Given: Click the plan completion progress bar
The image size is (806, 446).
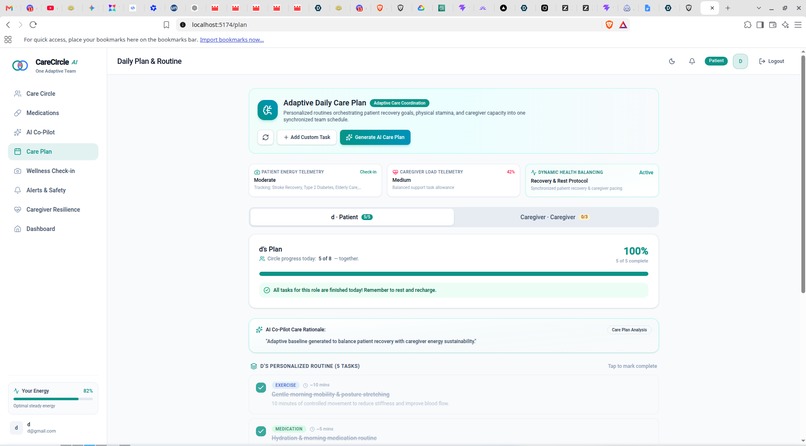Looking at the screenshot, I should point(453,274).
